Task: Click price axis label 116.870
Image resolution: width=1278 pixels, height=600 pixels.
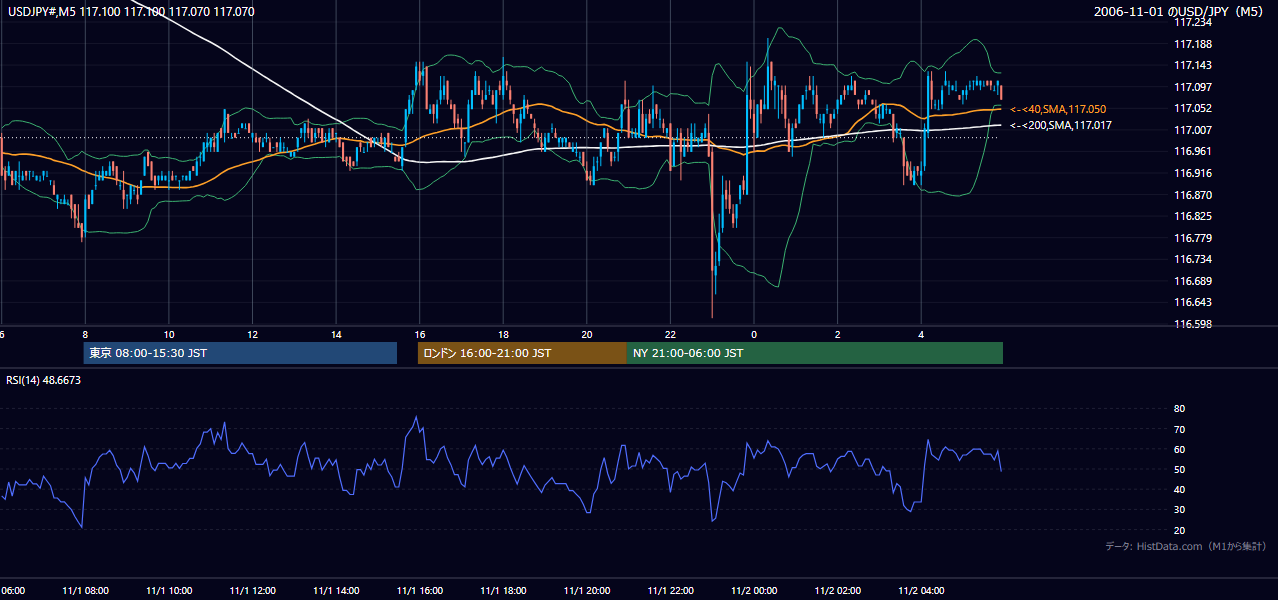Action: point(1193,195)
